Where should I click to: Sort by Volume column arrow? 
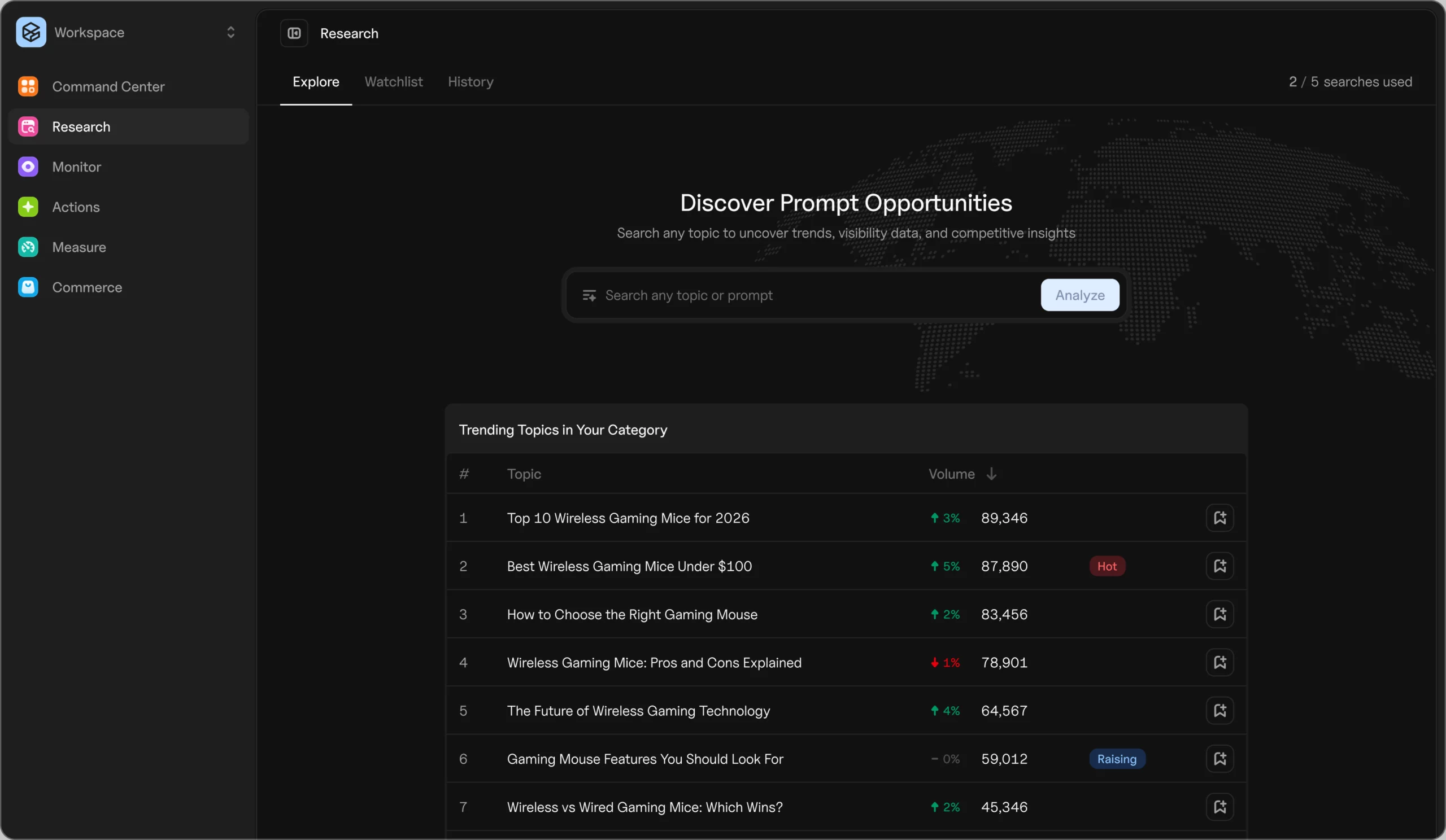(x=991, y=474)
